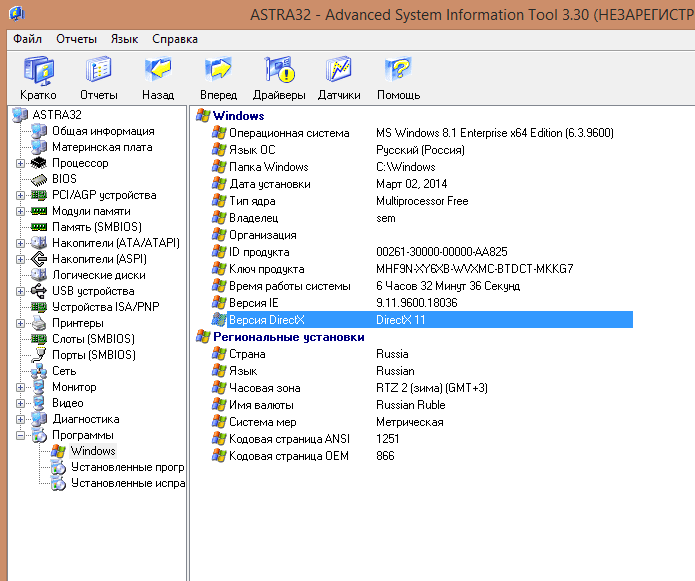Expand the Накопители (ASPI) node
This screenshot has height=581, width=695.
20,259
